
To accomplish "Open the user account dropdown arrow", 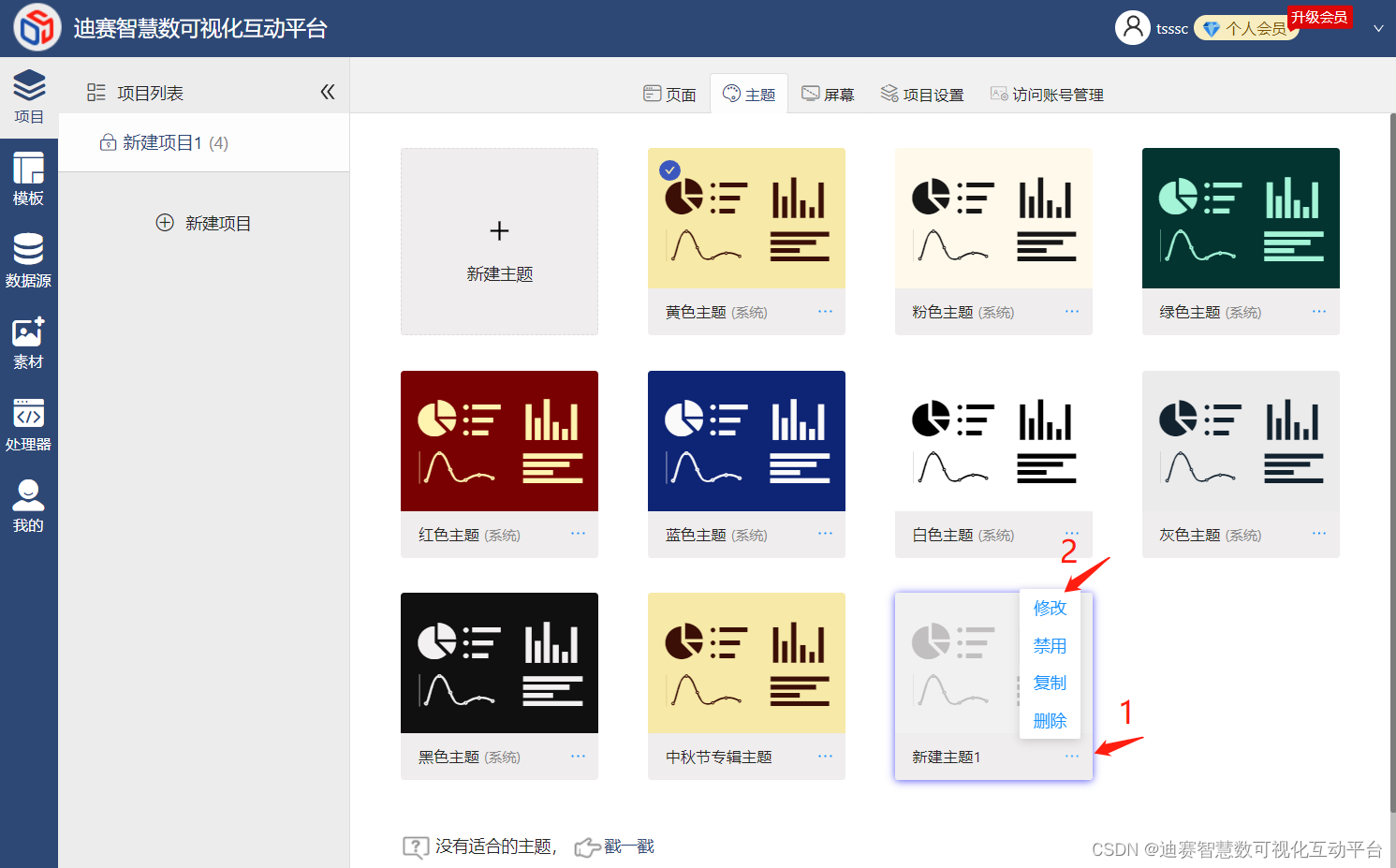I will [1378, 29].
